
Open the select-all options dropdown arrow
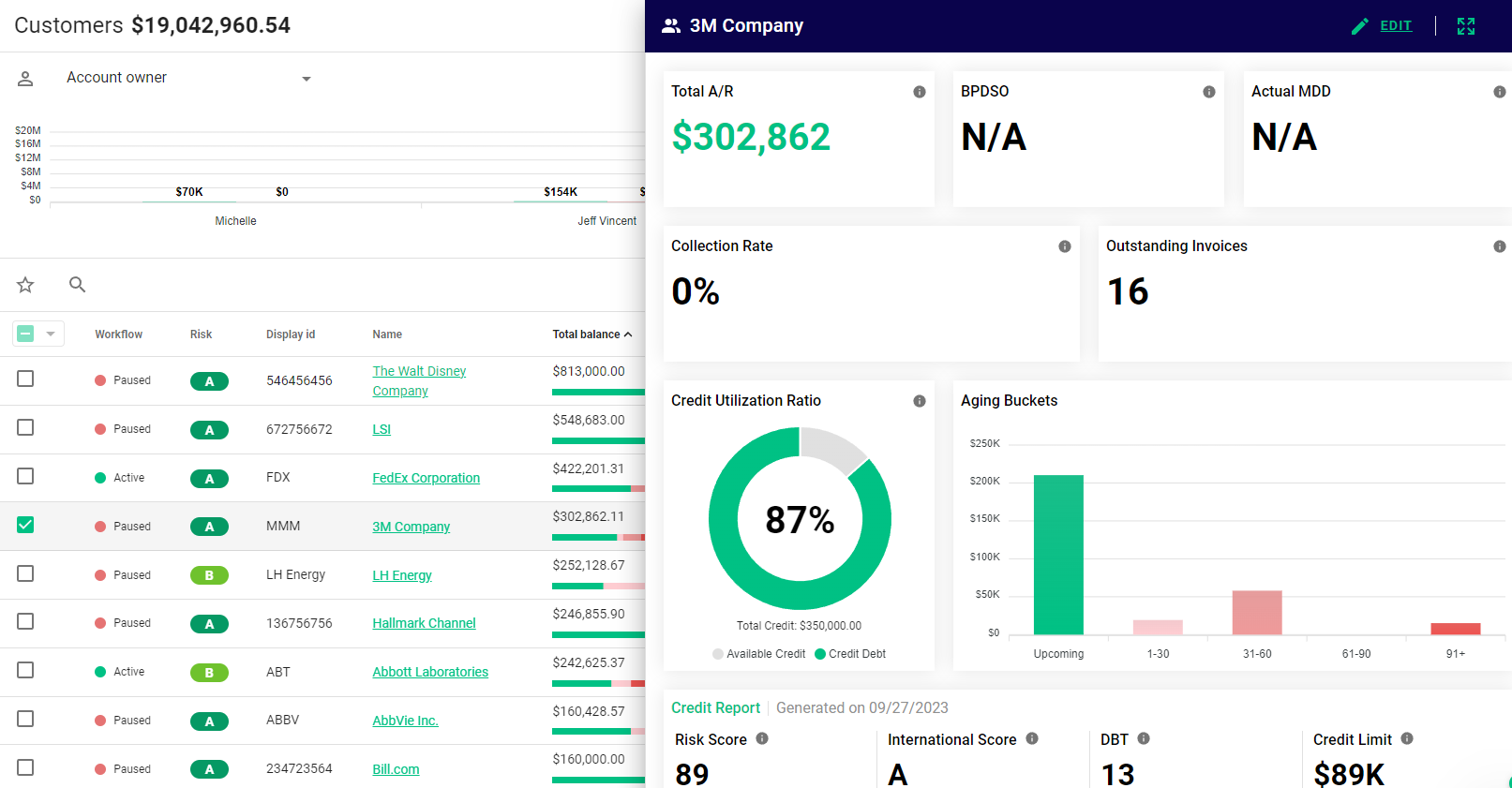pos(51,334)
